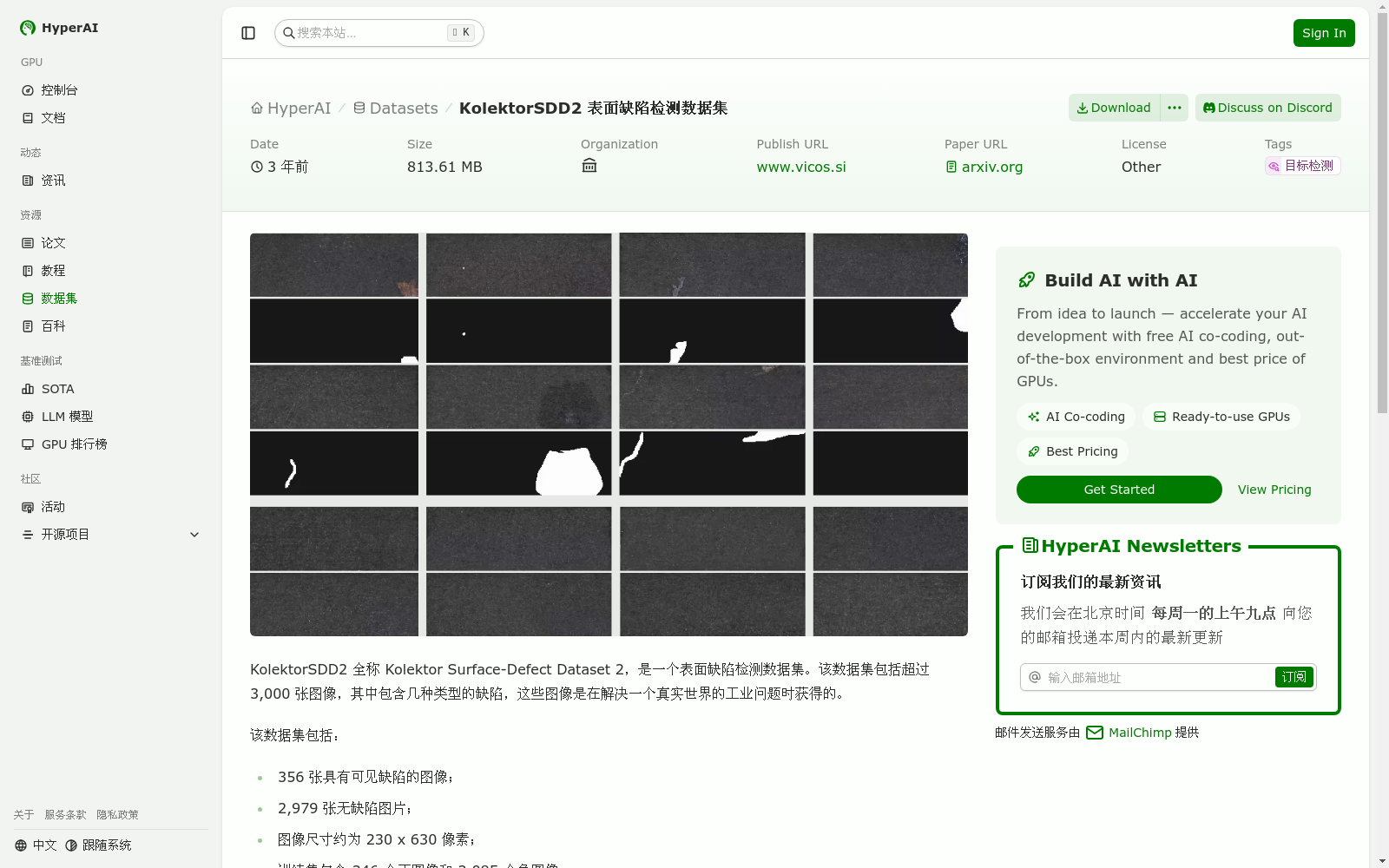The image size is (1389, 868).
Task: Click the Download button
Action: click(1114, 108)
